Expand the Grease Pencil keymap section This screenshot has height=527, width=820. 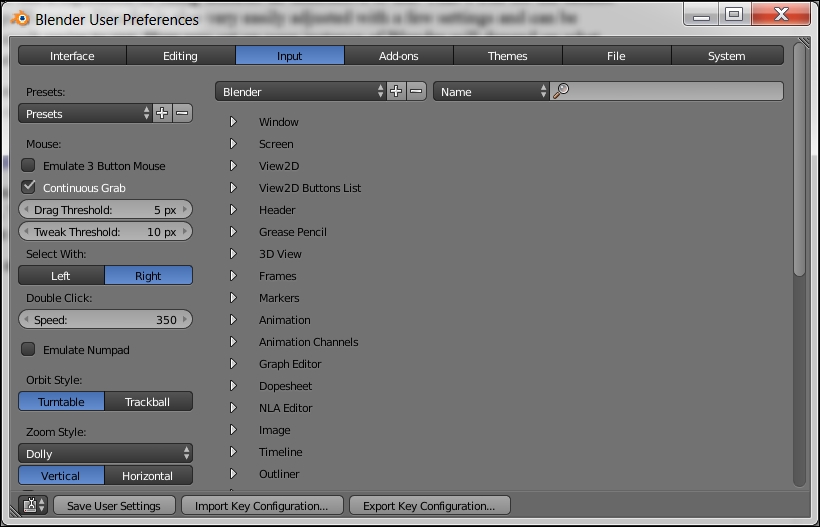233,231
